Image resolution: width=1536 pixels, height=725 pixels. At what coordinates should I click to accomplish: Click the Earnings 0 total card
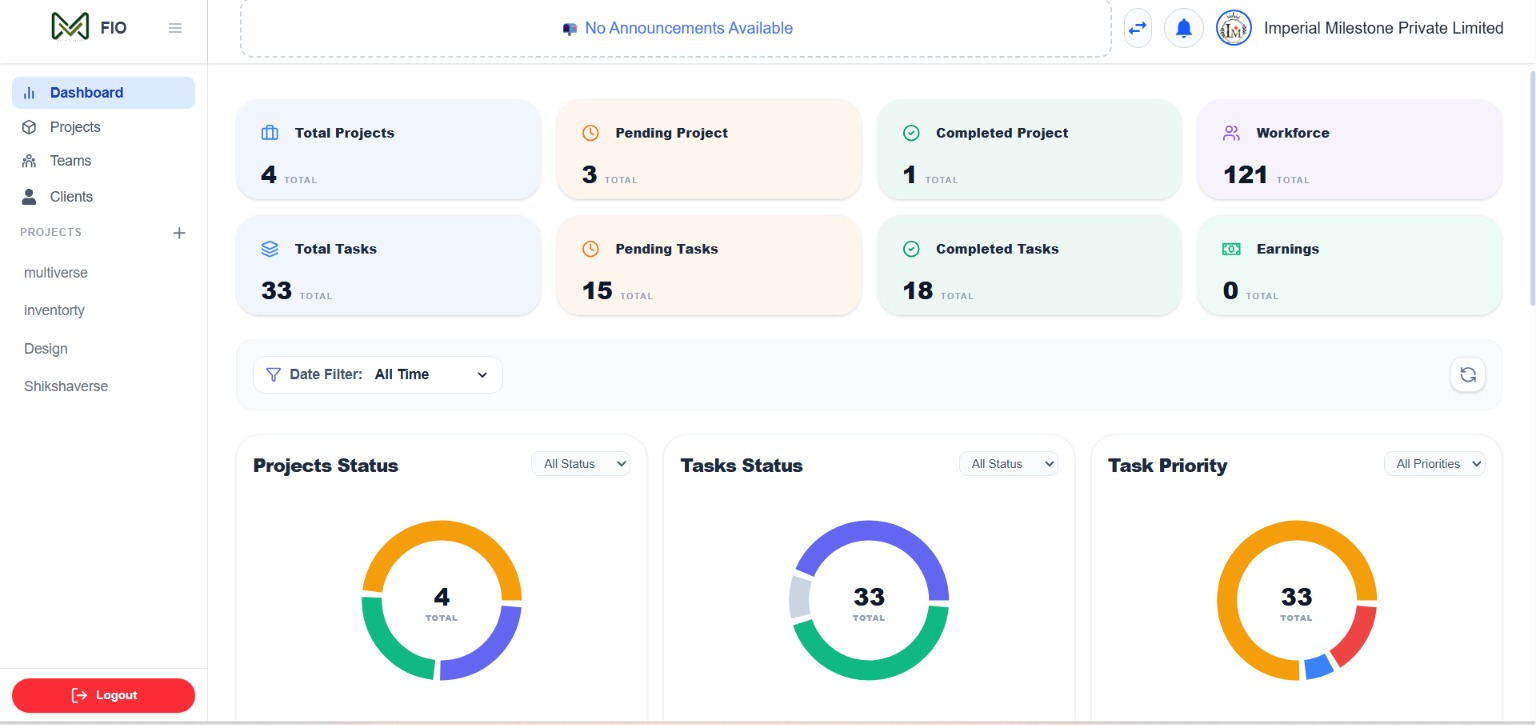coord(1350,266)
